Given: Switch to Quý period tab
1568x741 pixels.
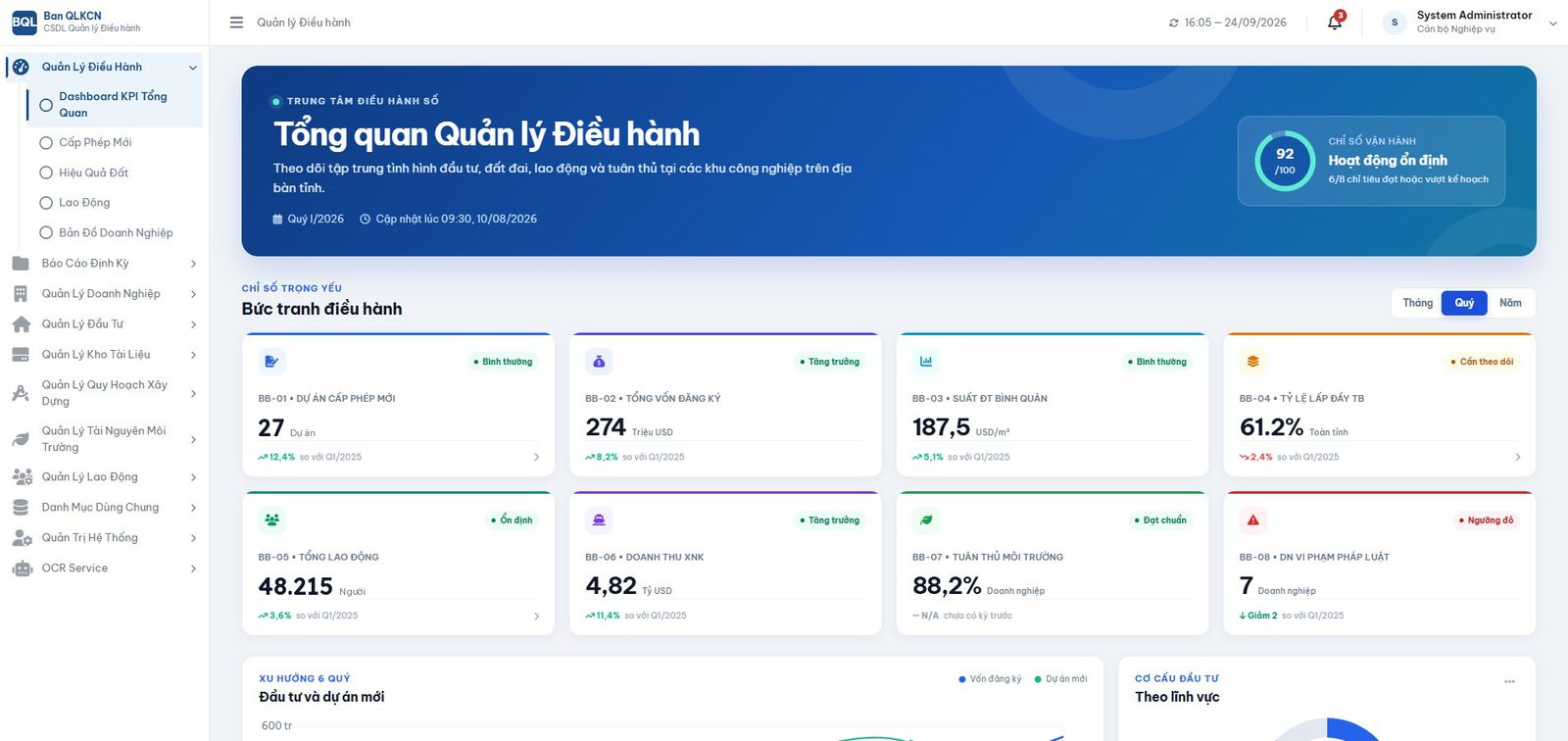Looking at the screenshot, I should pyautogui.click(x=1464, y=303).
